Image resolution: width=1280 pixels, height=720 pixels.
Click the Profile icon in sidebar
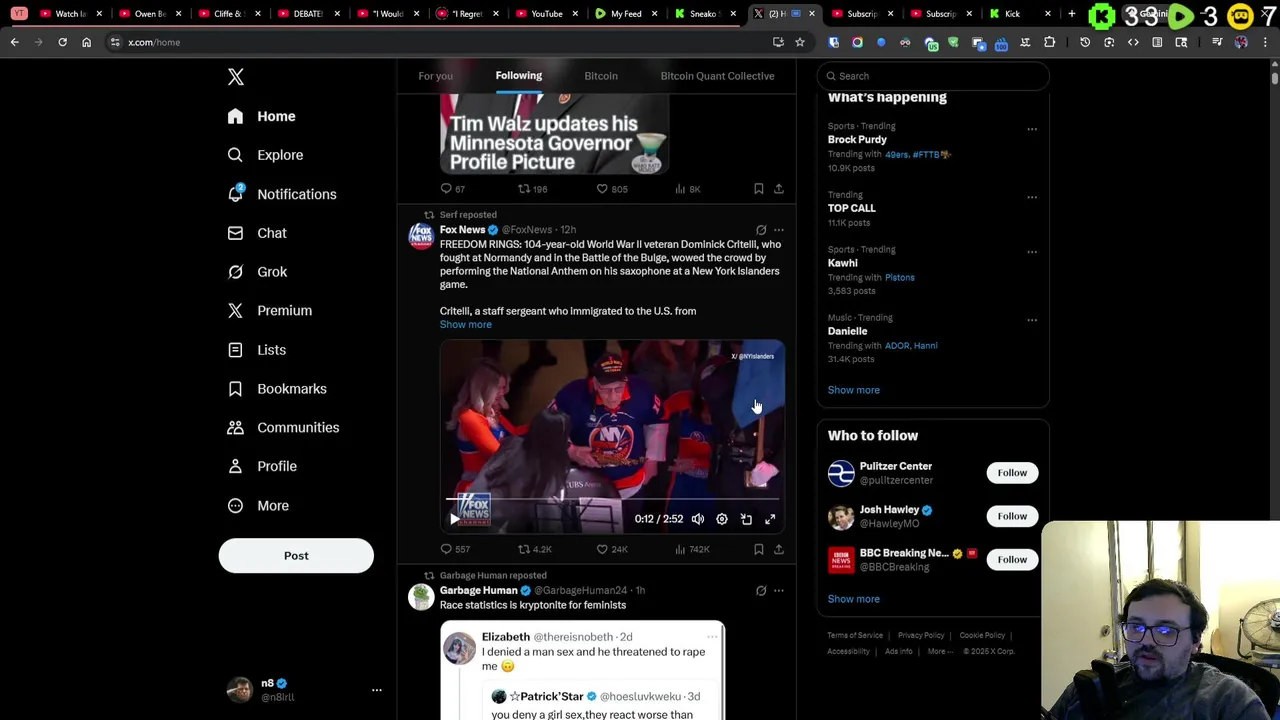point(235,466)
